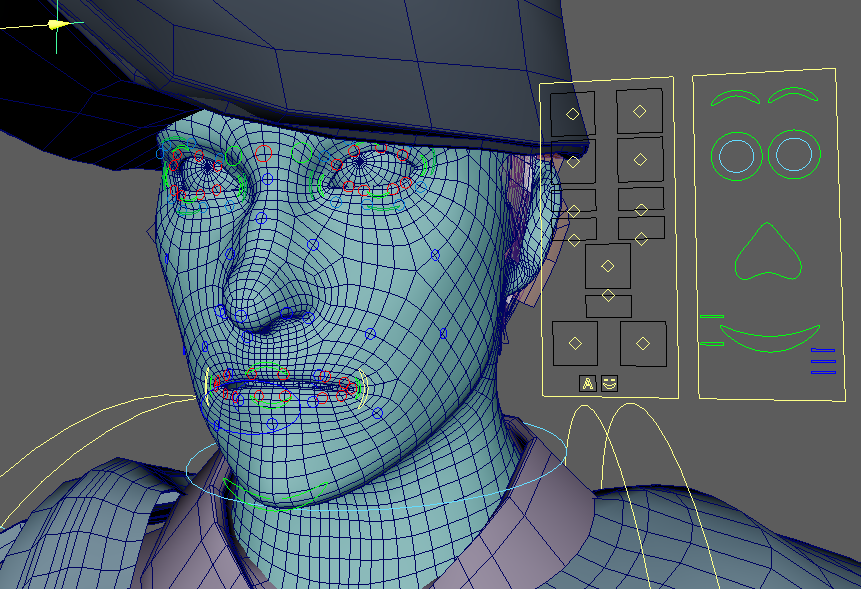Select the green nose control curve
This screenshot has width=861, height=589.
click(767, 274)
